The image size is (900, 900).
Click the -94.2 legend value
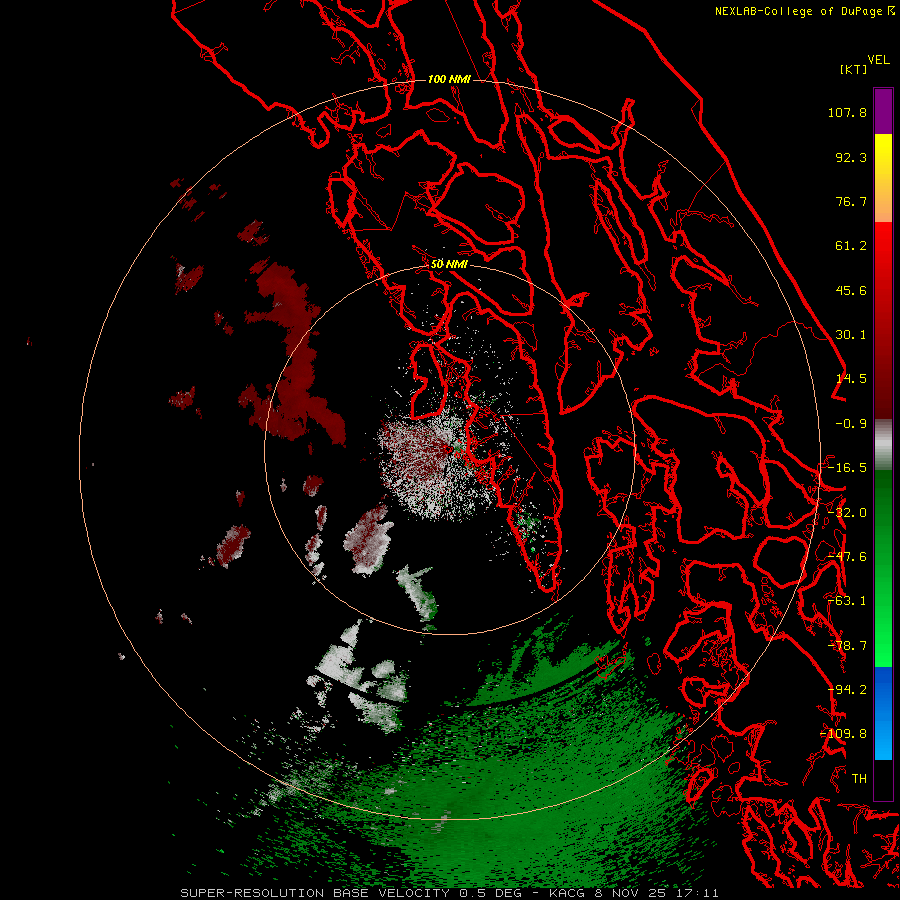pyautogui.click(x=847, y=690)
